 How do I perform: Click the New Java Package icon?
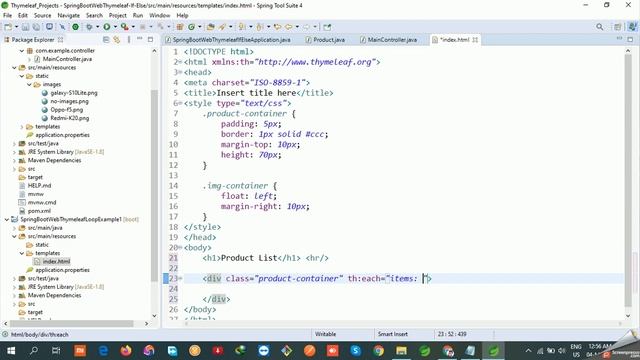pyautogui.click(x=180, y=27)
